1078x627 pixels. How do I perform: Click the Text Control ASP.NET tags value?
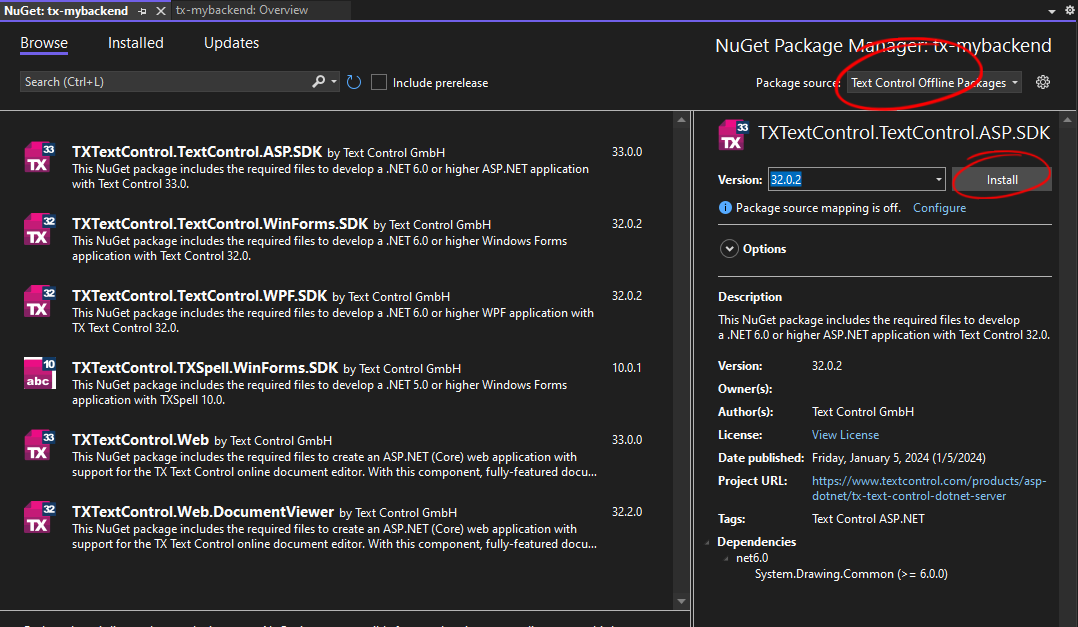point(868,519)
